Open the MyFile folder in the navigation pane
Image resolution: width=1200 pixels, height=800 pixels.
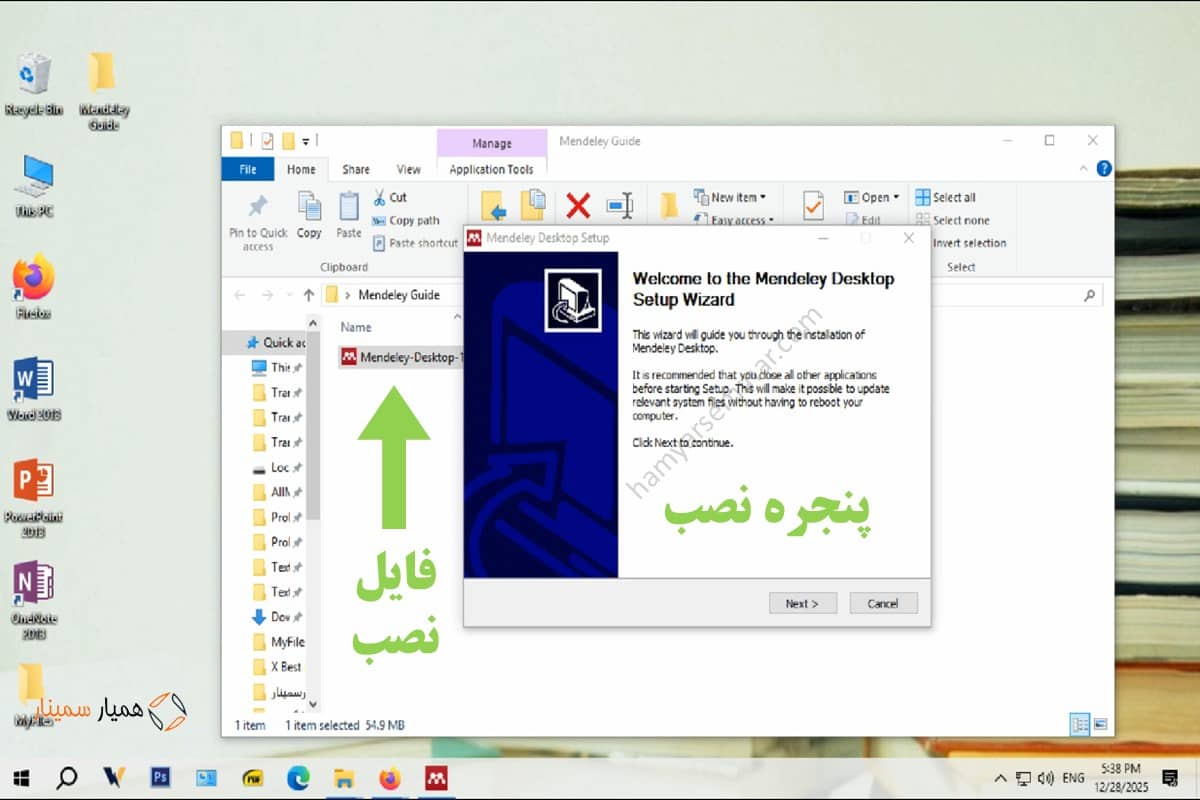tap(277, 642)
